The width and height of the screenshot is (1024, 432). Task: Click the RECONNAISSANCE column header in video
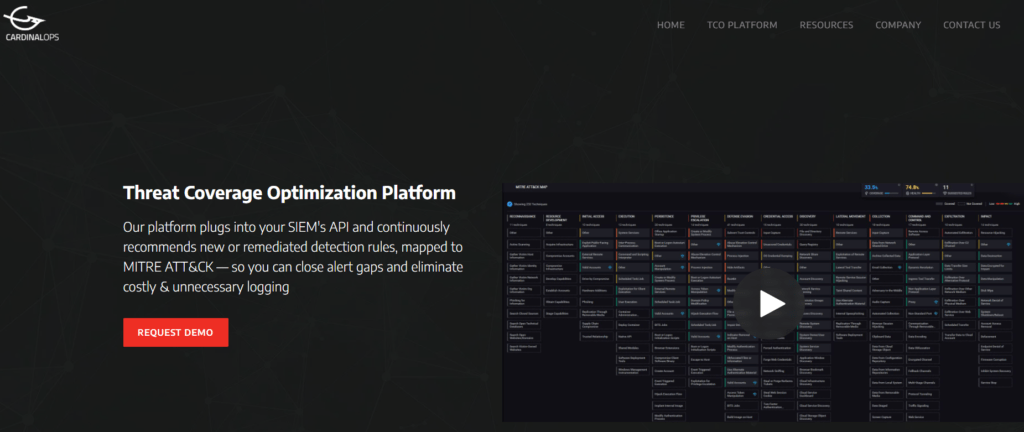(x=522, y=216)
